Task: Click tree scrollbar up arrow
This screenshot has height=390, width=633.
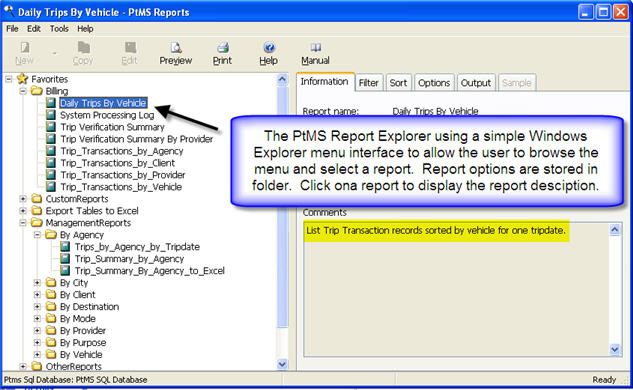Action: pos(282,79)
